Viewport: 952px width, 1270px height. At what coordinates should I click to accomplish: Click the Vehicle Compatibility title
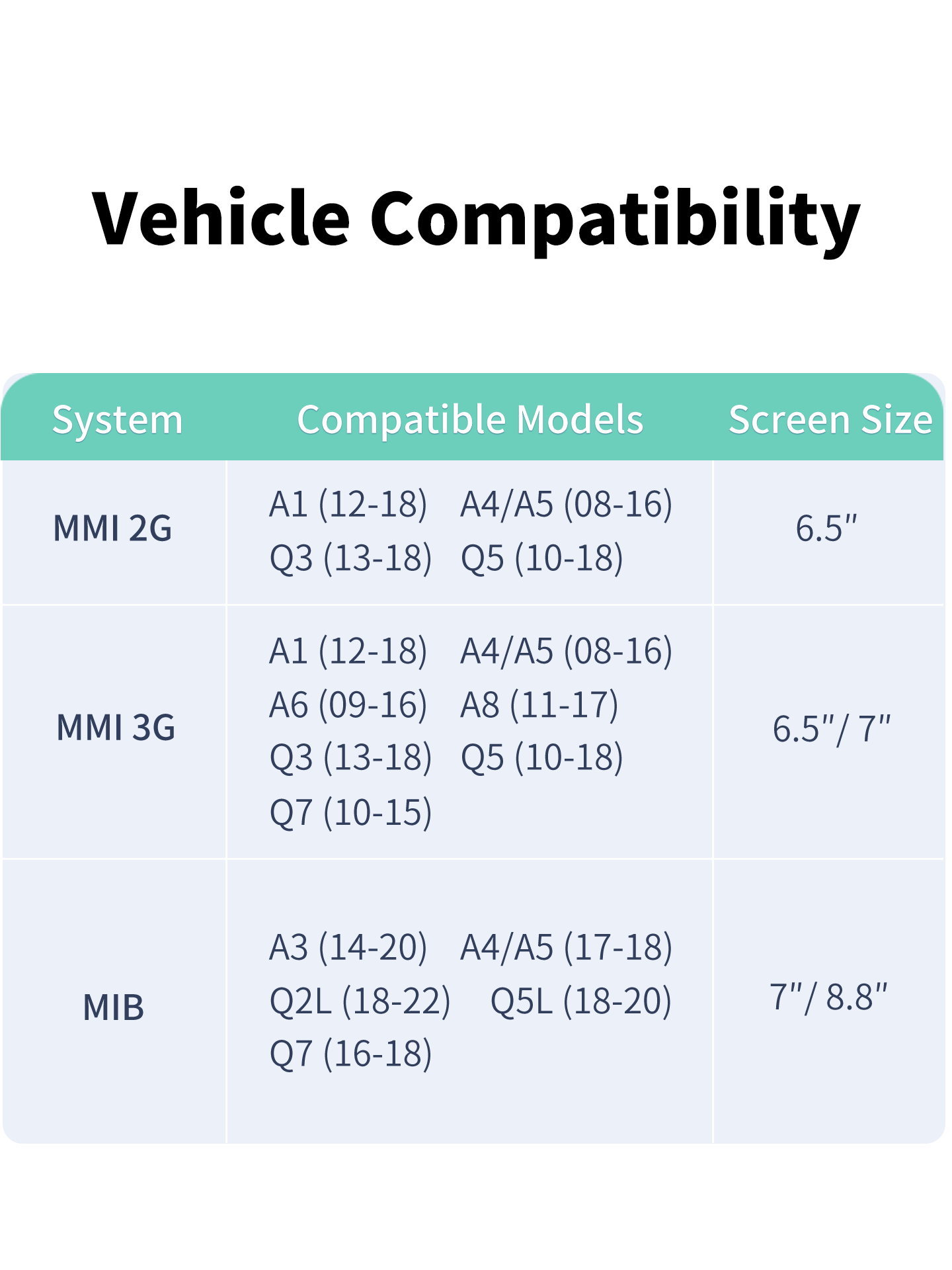(x=476, y=218)
